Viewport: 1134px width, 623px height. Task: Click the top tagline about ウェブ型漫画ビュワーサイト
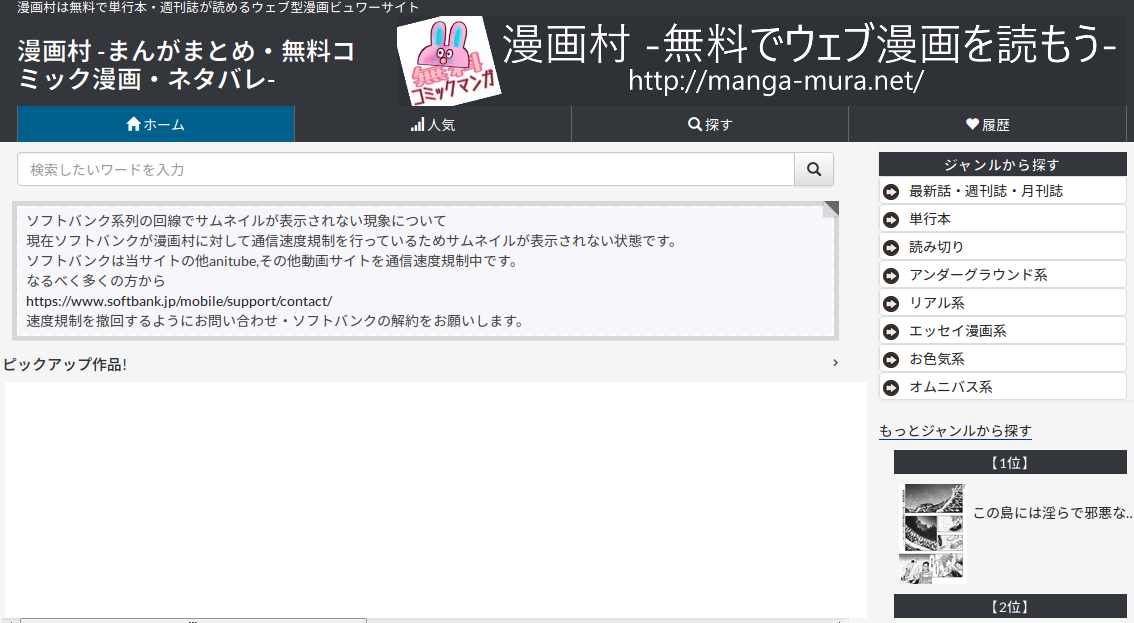pyautogui.click(x=218, y=7)
